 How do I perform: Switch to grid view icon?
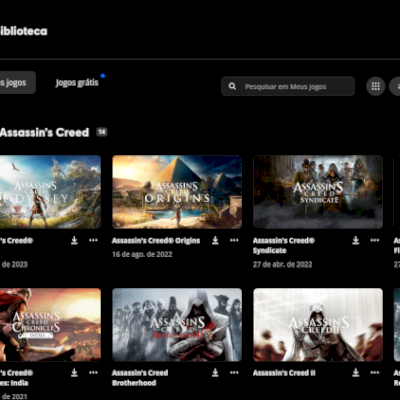[x=376, y=86]
